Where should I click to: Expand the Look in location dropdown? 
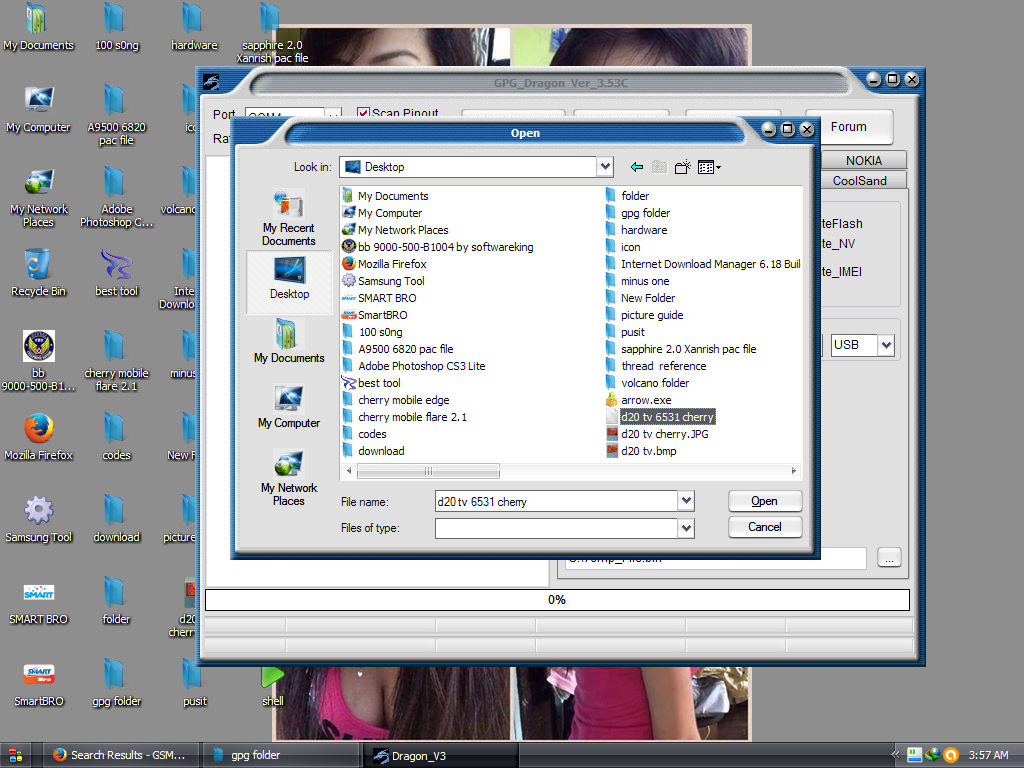click(604, 167)
